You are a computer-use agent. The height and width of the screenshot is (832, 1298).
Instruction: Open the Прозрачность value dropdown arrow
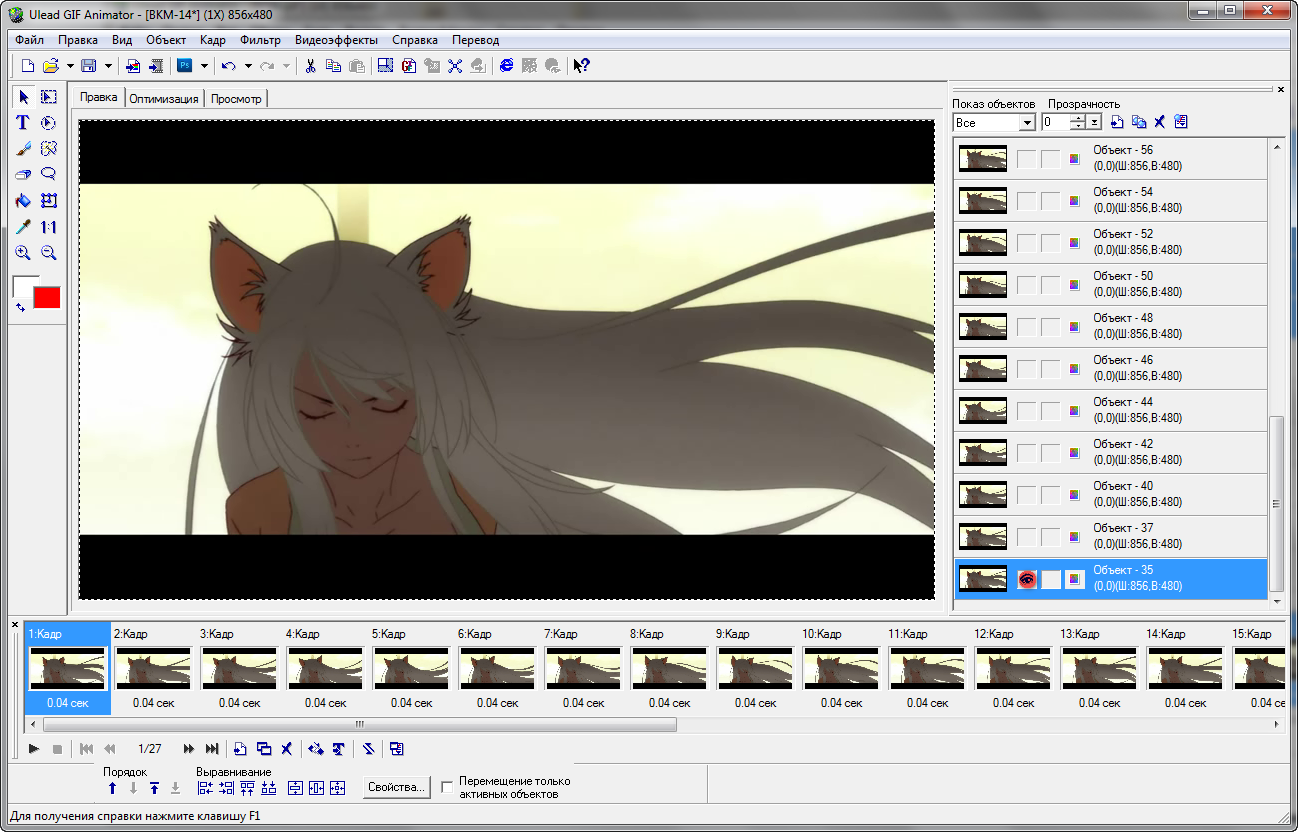[x=1095, y=122]
